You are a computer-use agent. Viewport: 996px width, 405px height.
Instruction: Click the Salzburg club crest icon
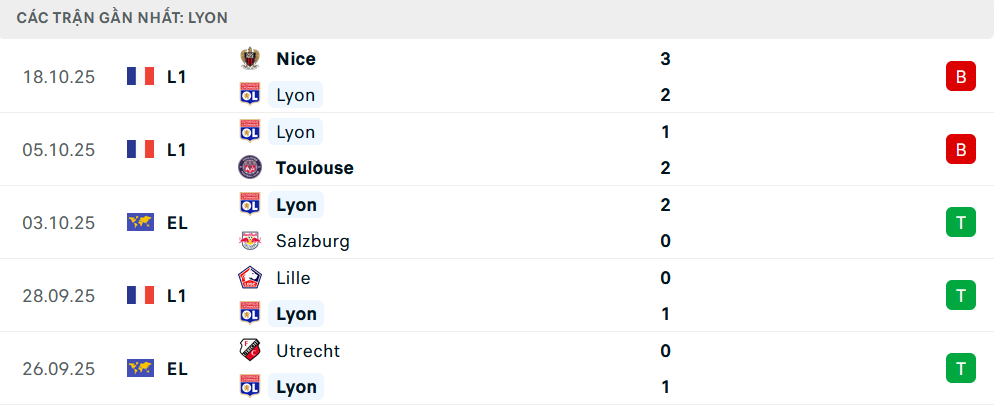coord(250,241)
